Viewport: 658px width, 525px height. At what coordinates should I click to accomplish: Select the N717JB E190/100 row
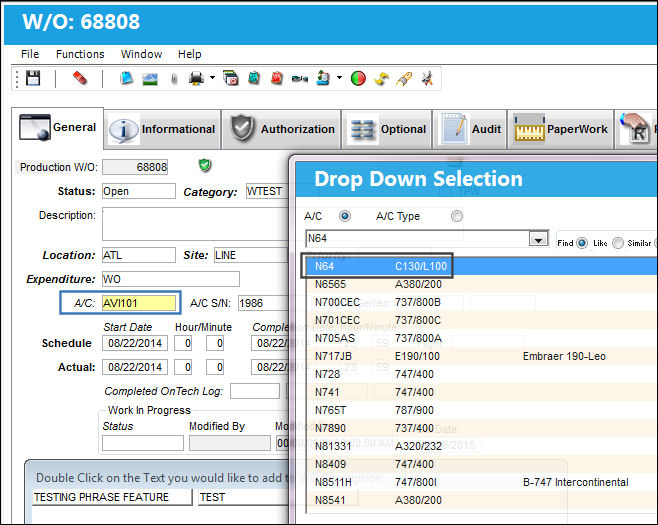(x=481, y=356)
